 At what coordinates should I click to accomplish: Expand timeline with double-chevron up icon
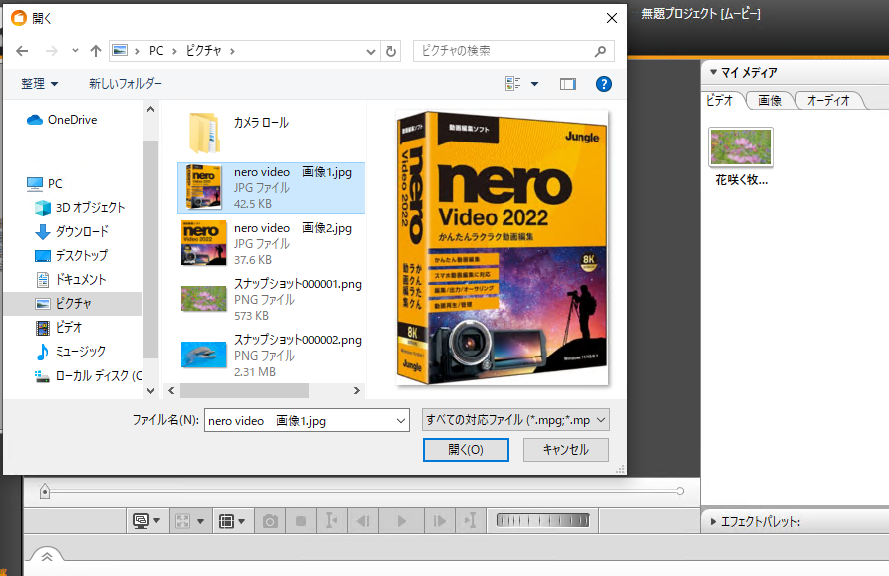(47, 556)
